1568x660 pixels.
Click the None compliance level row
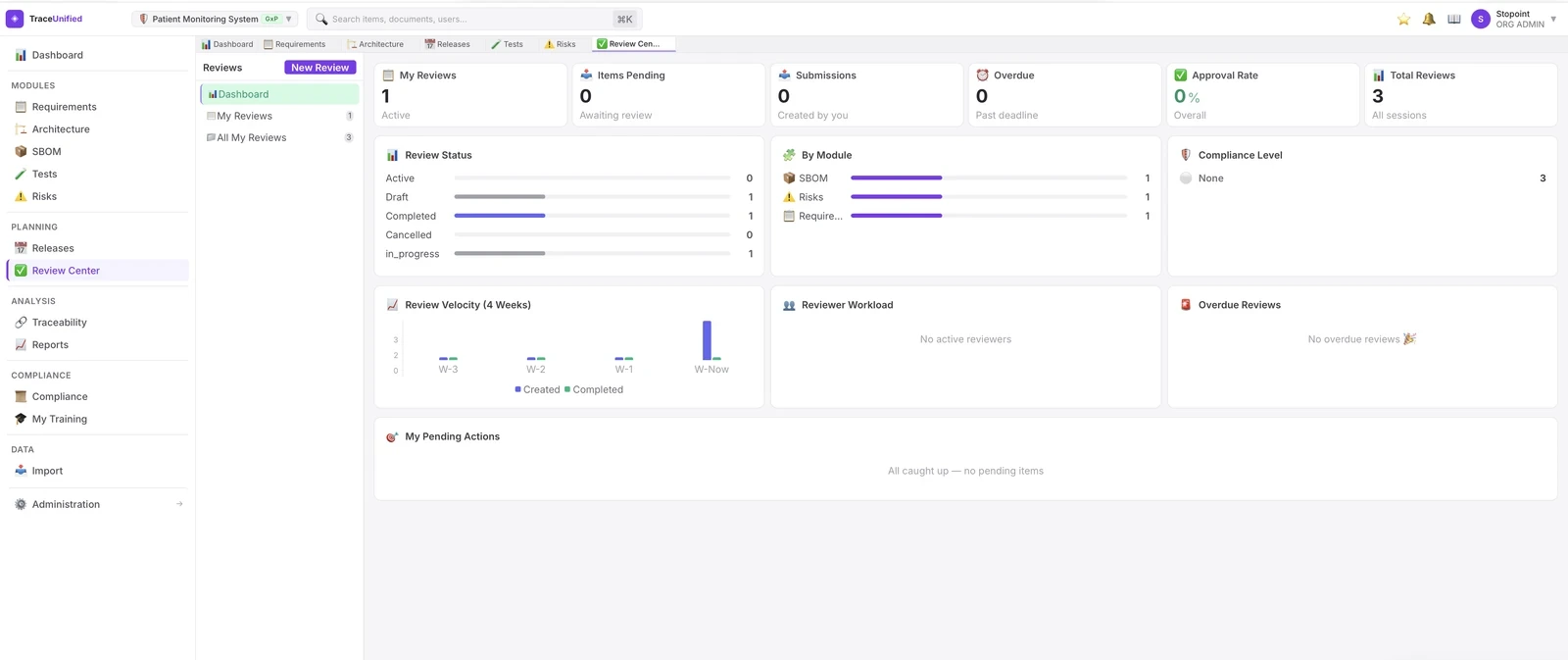1362,178
